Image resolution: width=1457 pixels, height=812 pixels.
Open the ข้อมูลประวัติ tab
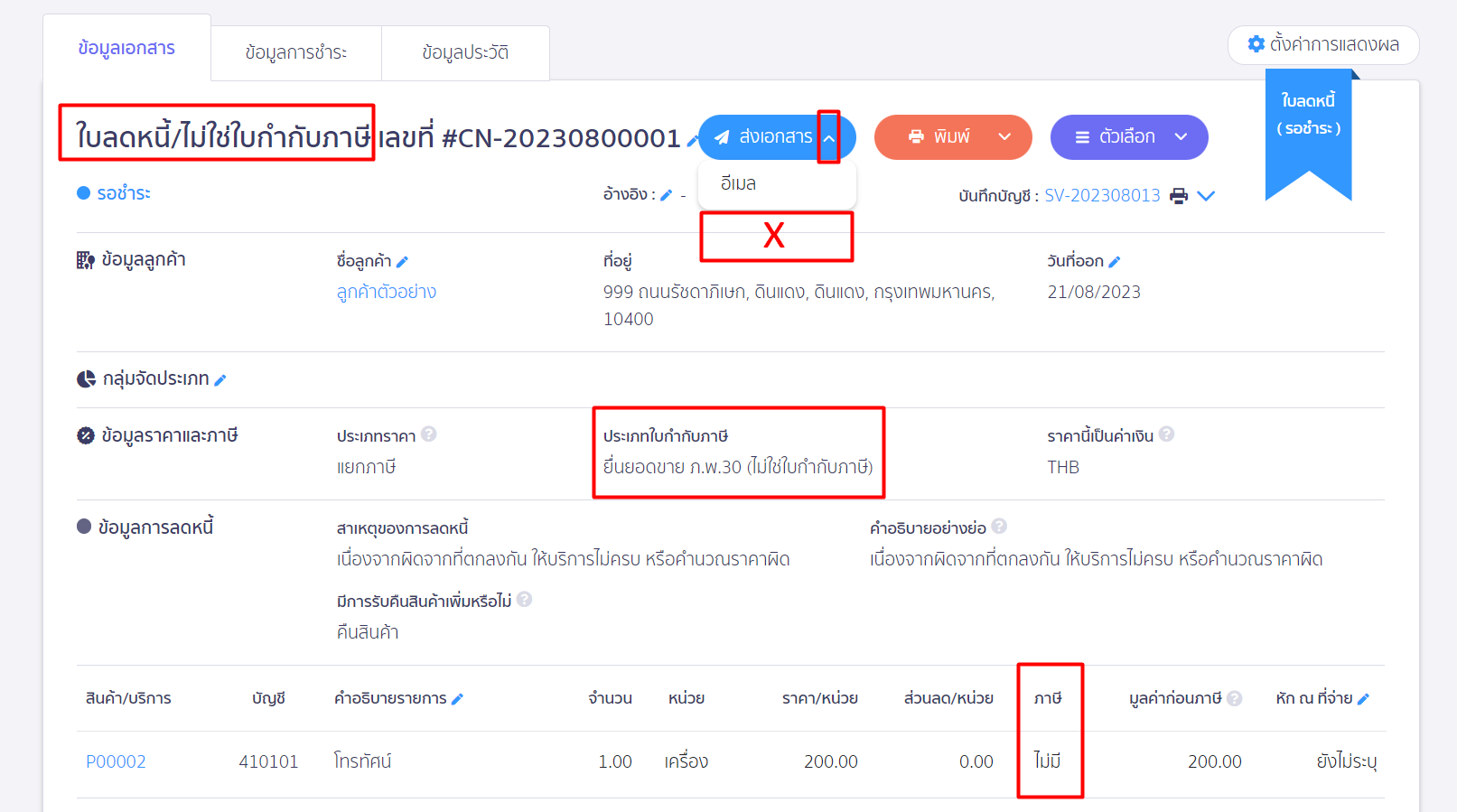point(465,52)
